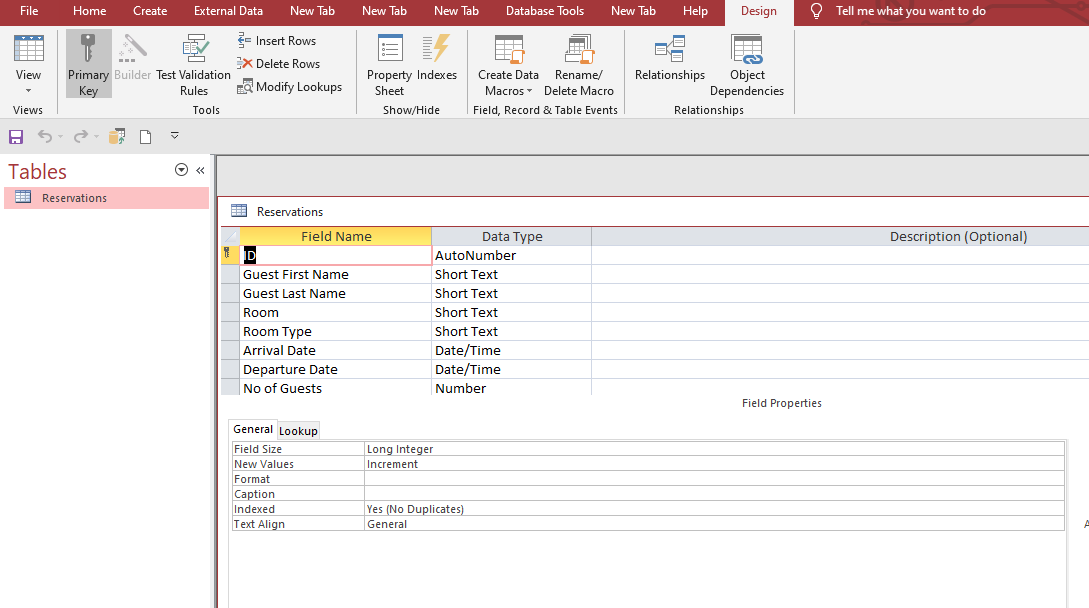Open the Tables pane filter chevron
Screen dimensions: 1089x608
181,170
